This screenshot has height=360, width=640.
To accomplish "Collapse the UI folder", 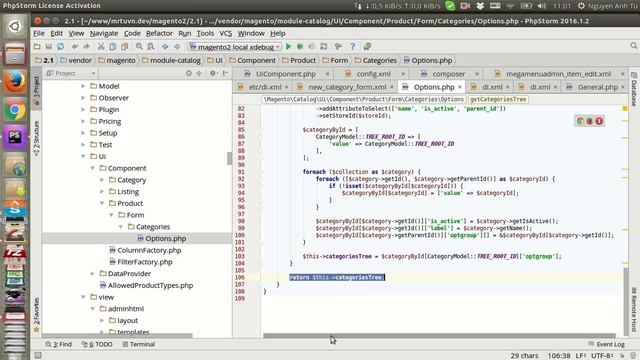I will coord(83,156).
